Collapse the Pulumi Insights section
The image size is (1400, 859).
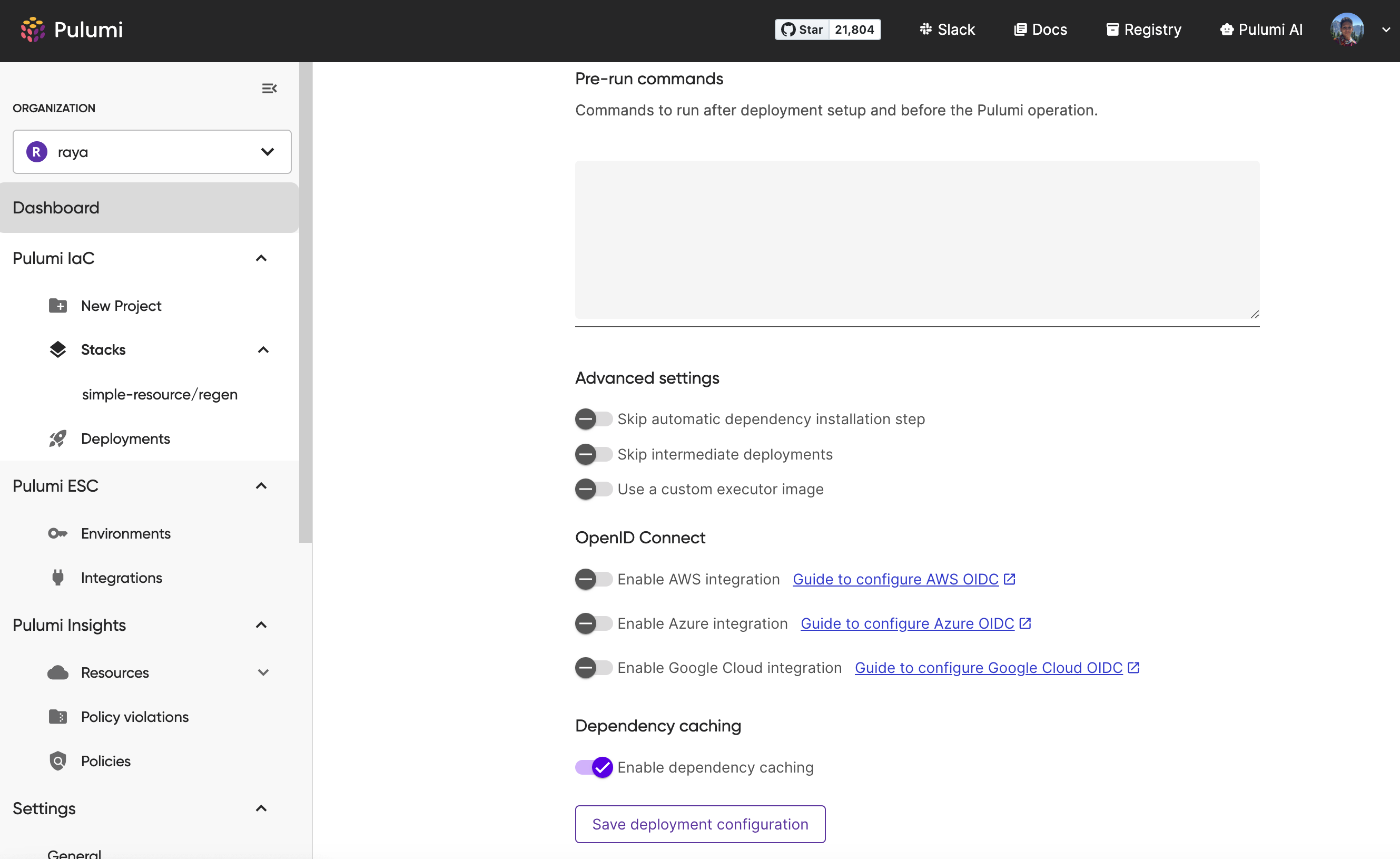[261, 625]
